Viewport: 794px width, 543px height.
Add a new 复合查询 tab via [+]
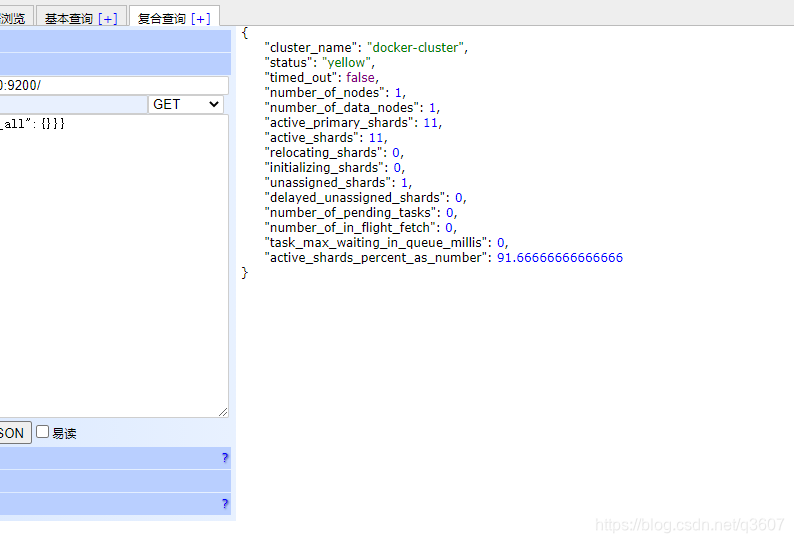tap(201, 19)
